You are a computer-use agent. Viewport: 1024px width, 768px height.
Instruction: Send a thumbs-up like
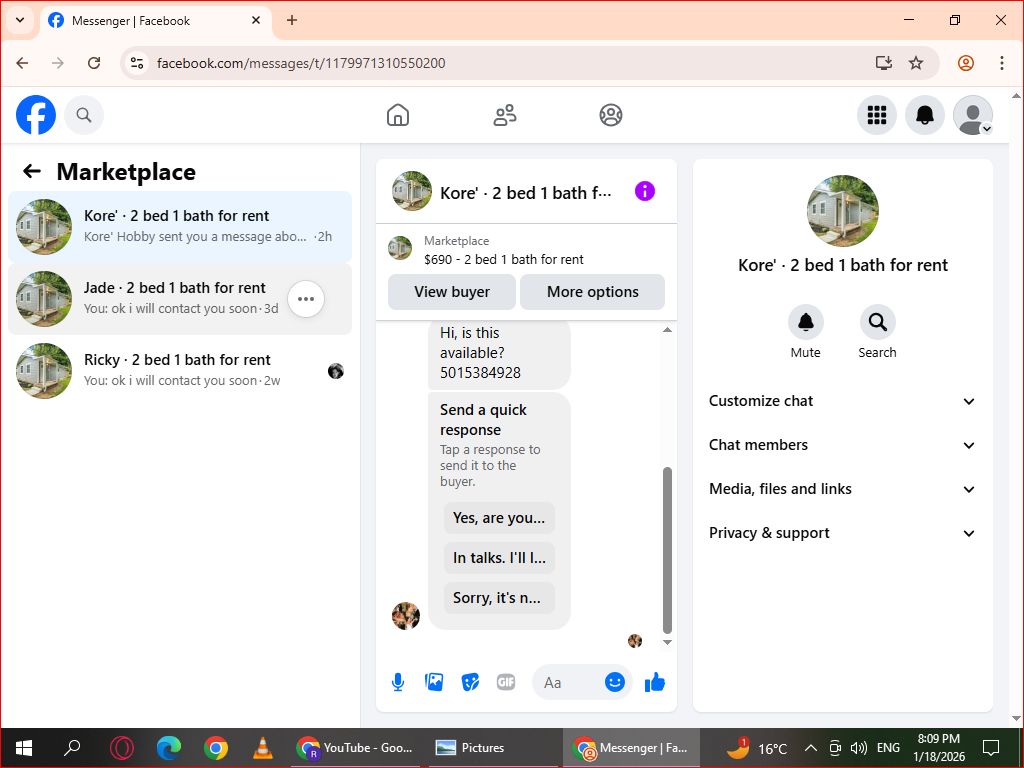[654, 682]
